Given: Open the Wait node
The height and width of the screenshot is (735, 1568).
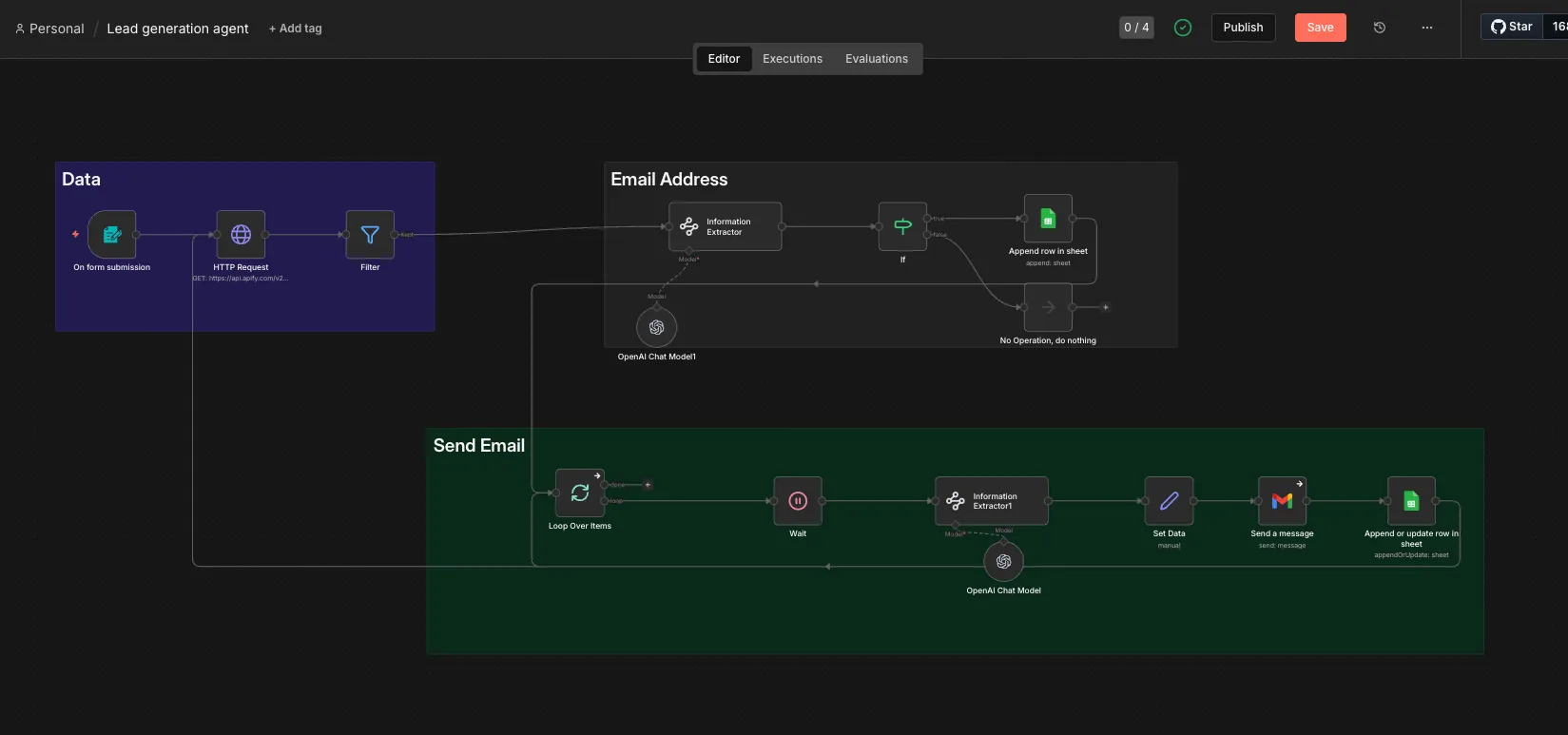Looking at the screenshot, I should 798,500.
